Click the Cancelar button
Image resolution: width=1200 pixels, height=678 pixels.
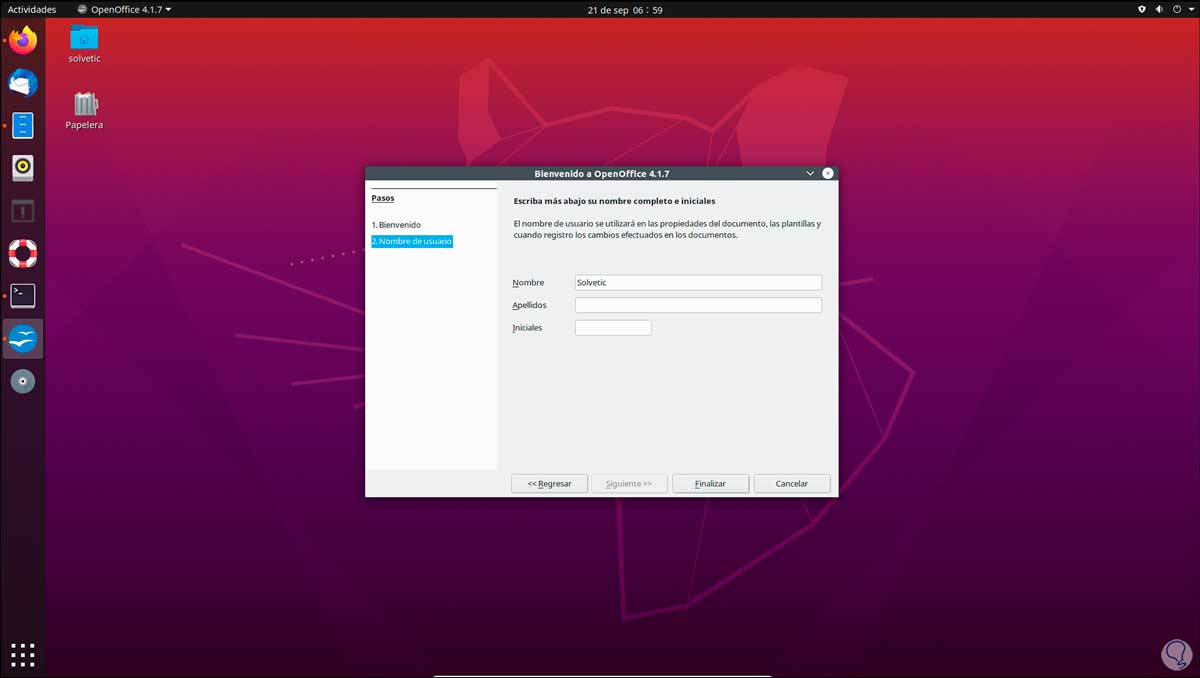click(792, 483)
